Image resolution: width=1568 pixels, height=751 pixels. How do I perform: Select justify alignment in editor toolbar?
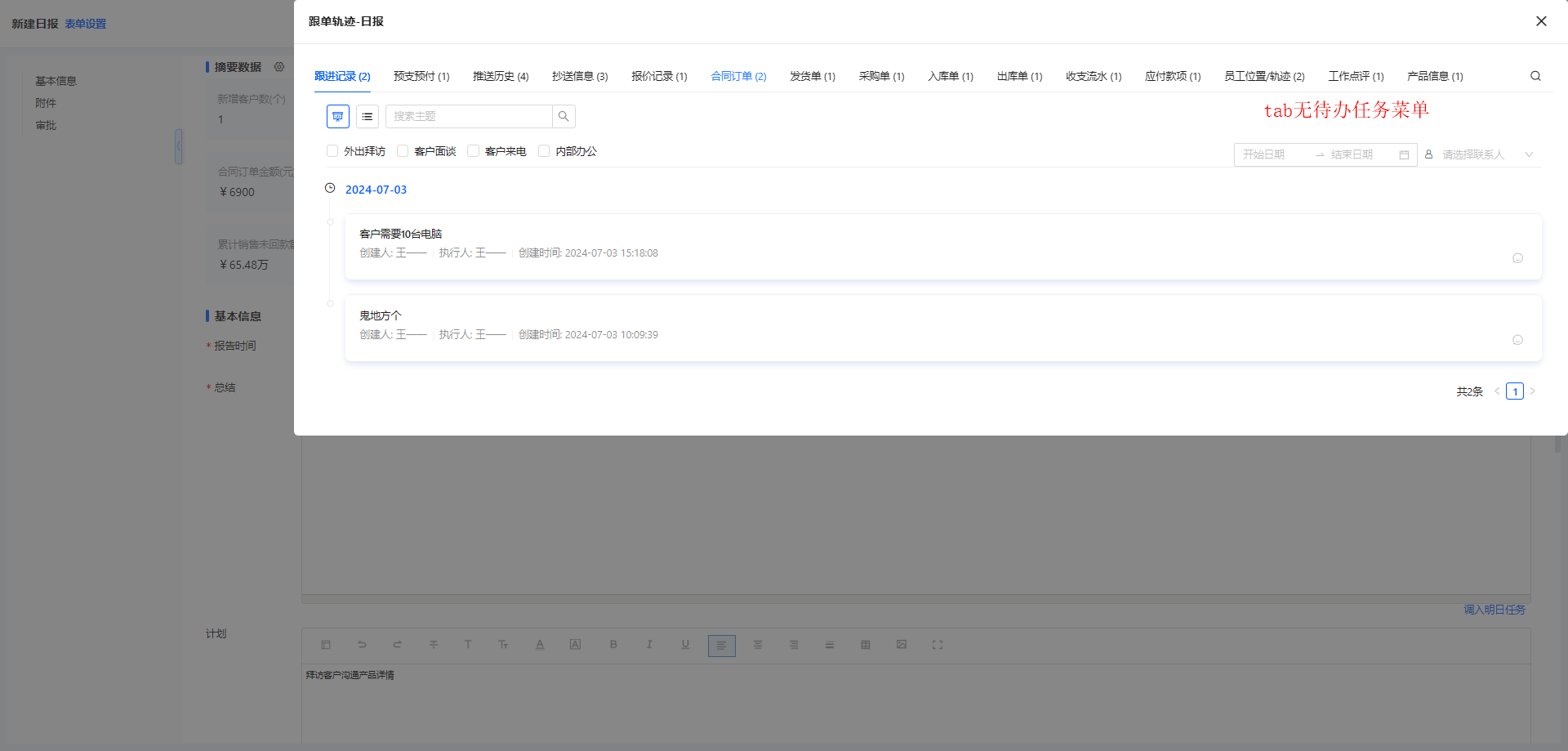pyautogui.click(x=830, y=645)
